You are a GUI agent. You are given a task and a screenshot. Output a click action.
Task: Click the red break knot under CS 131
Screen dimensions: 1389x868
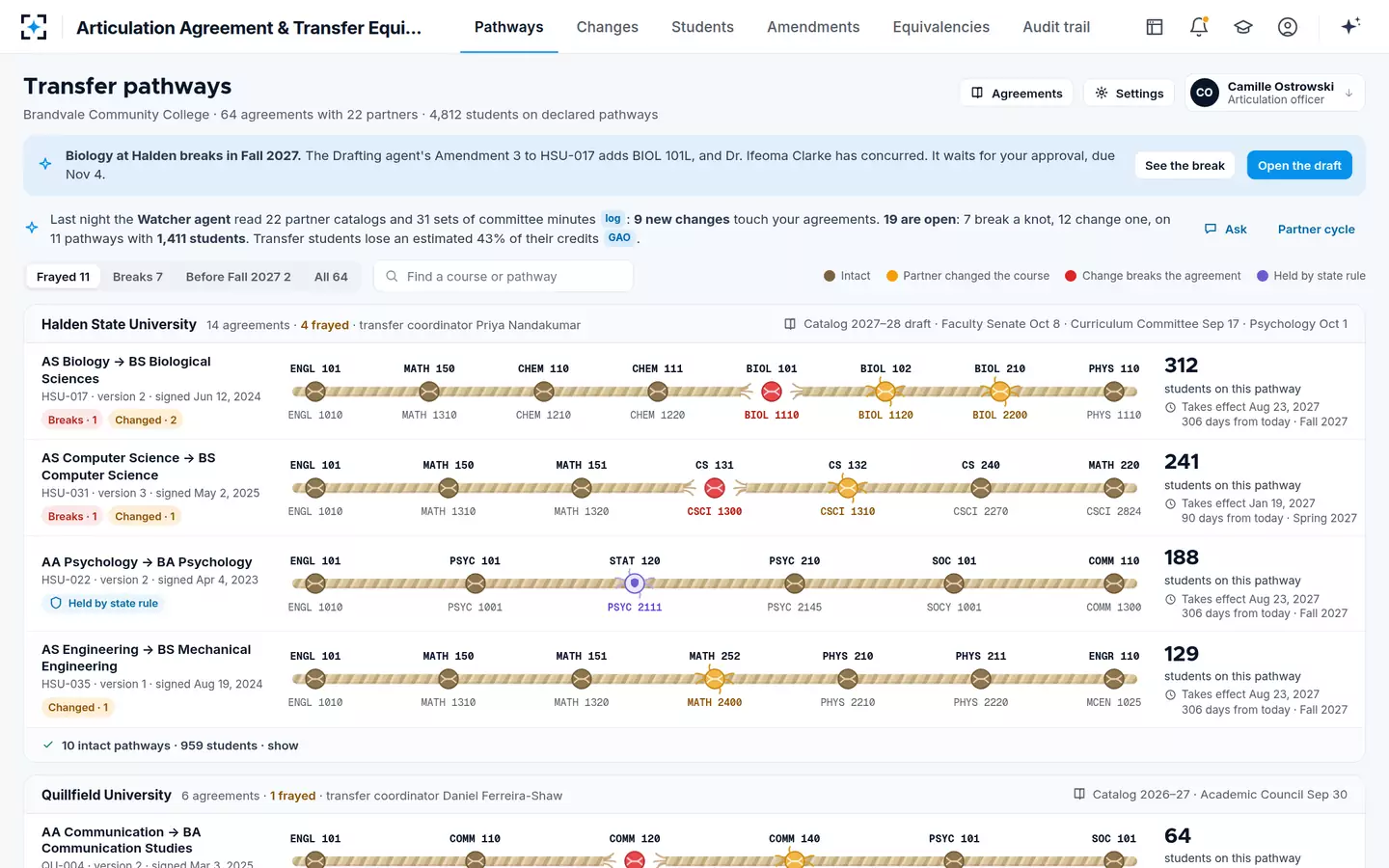coord(715,488)
